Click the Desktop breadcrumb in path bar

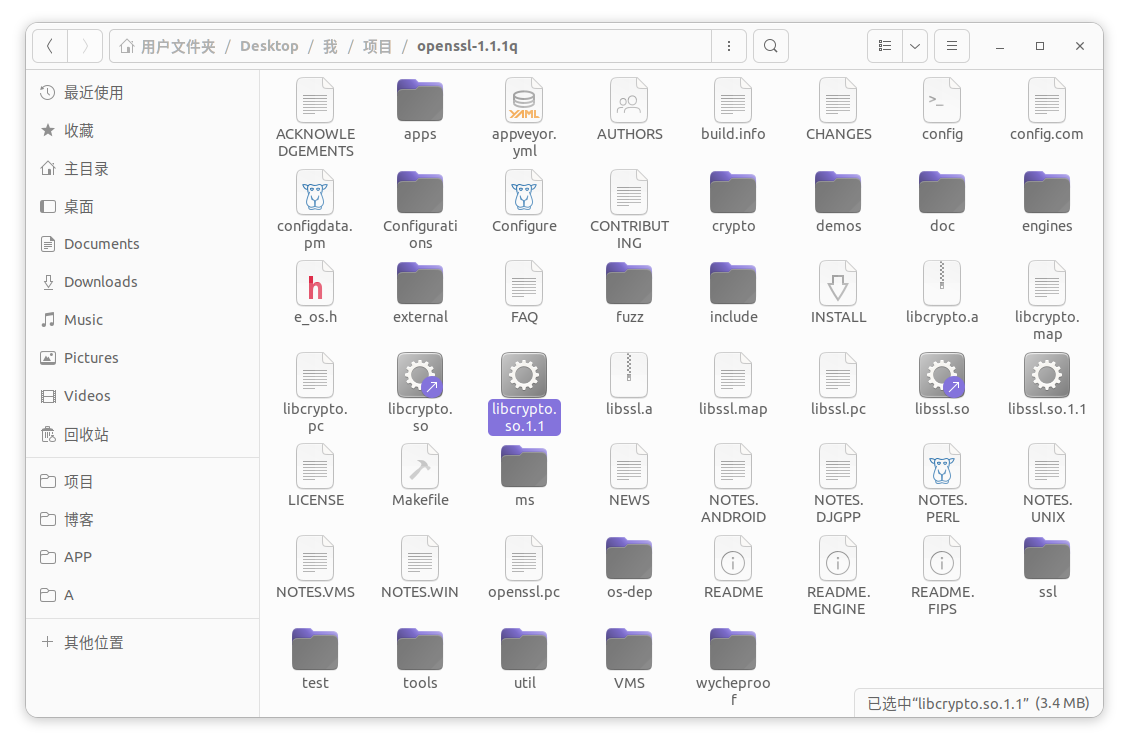coord(269,46)
